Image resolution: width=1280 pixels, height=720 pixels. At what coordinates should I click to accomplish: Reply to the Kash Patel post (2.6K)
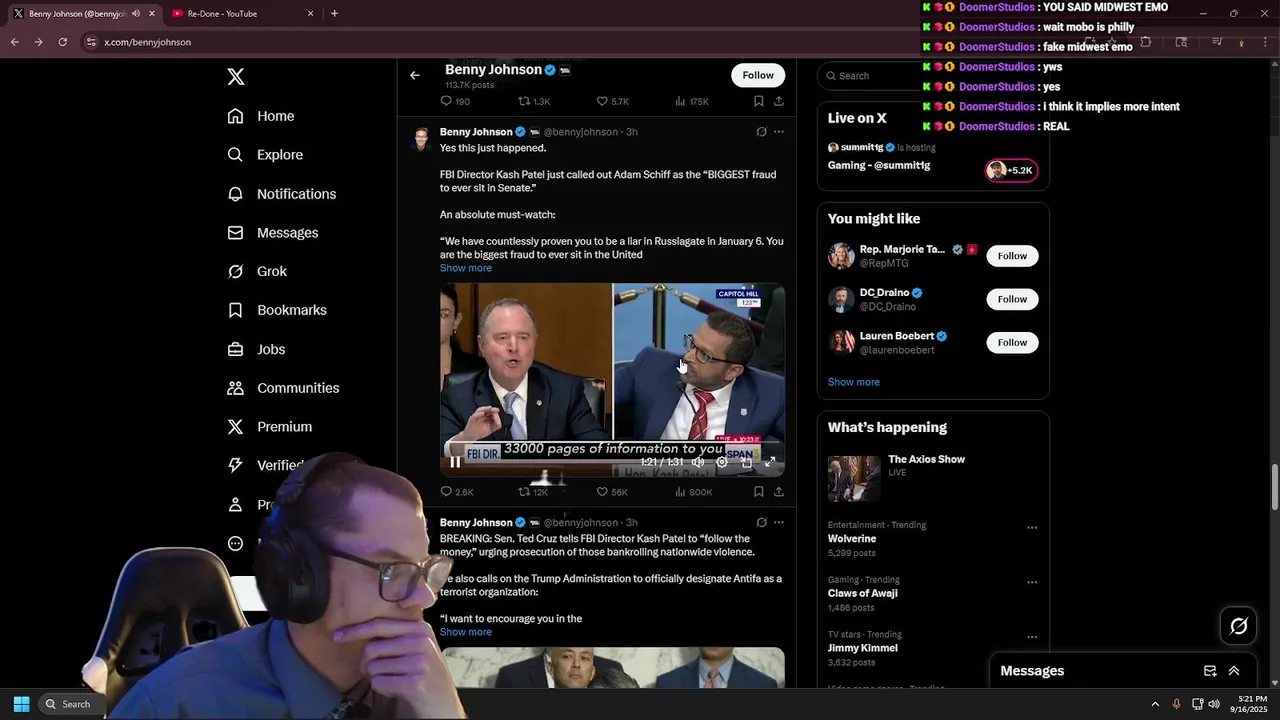[457, 492]
